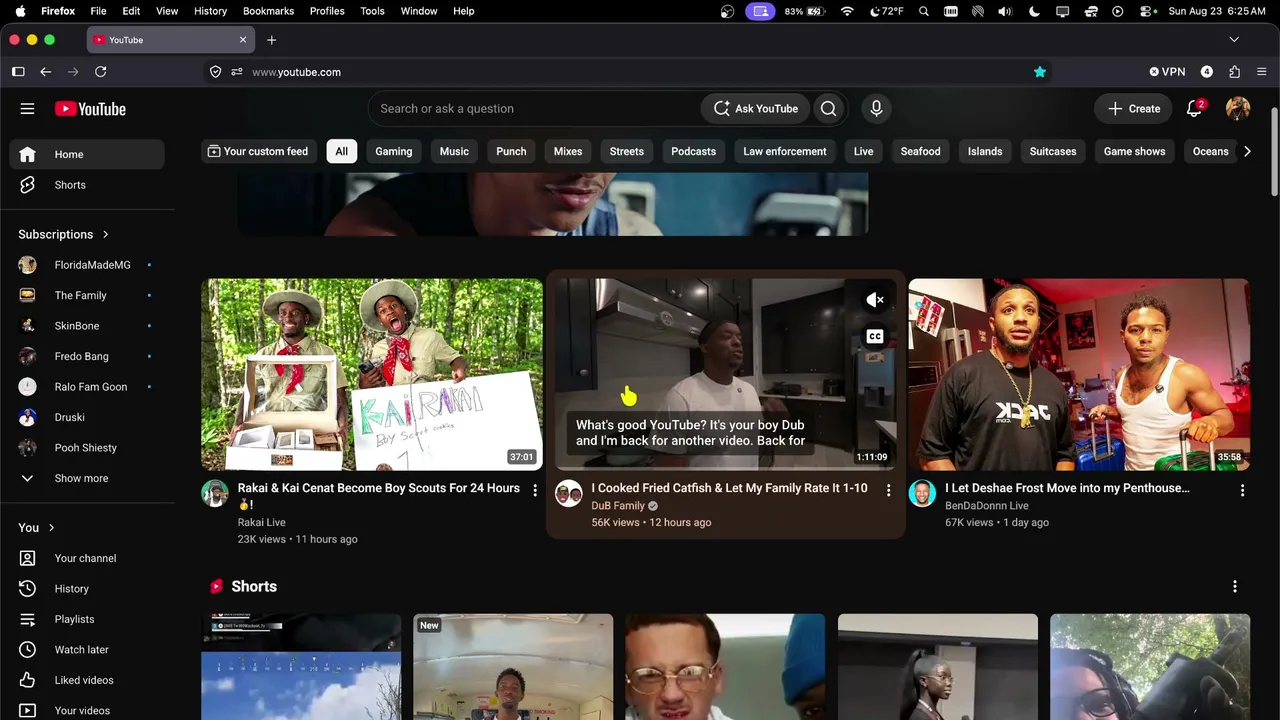This screenshot has height=720, width=1280.
Task: Open Your videos in the sidebar
Action: (87, 710)
